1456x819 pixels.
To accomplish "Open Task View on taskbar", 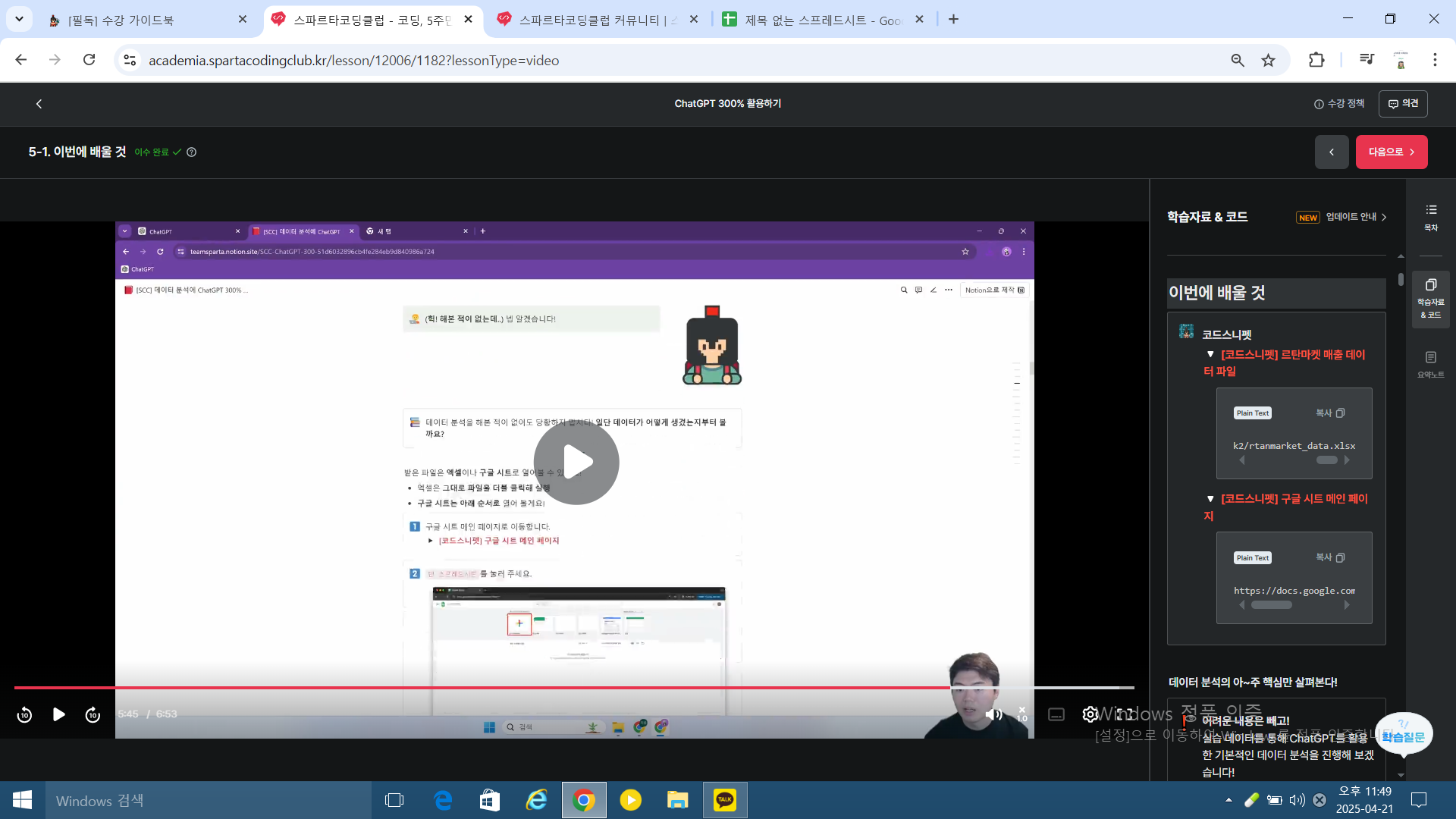I will pos(394,800).
